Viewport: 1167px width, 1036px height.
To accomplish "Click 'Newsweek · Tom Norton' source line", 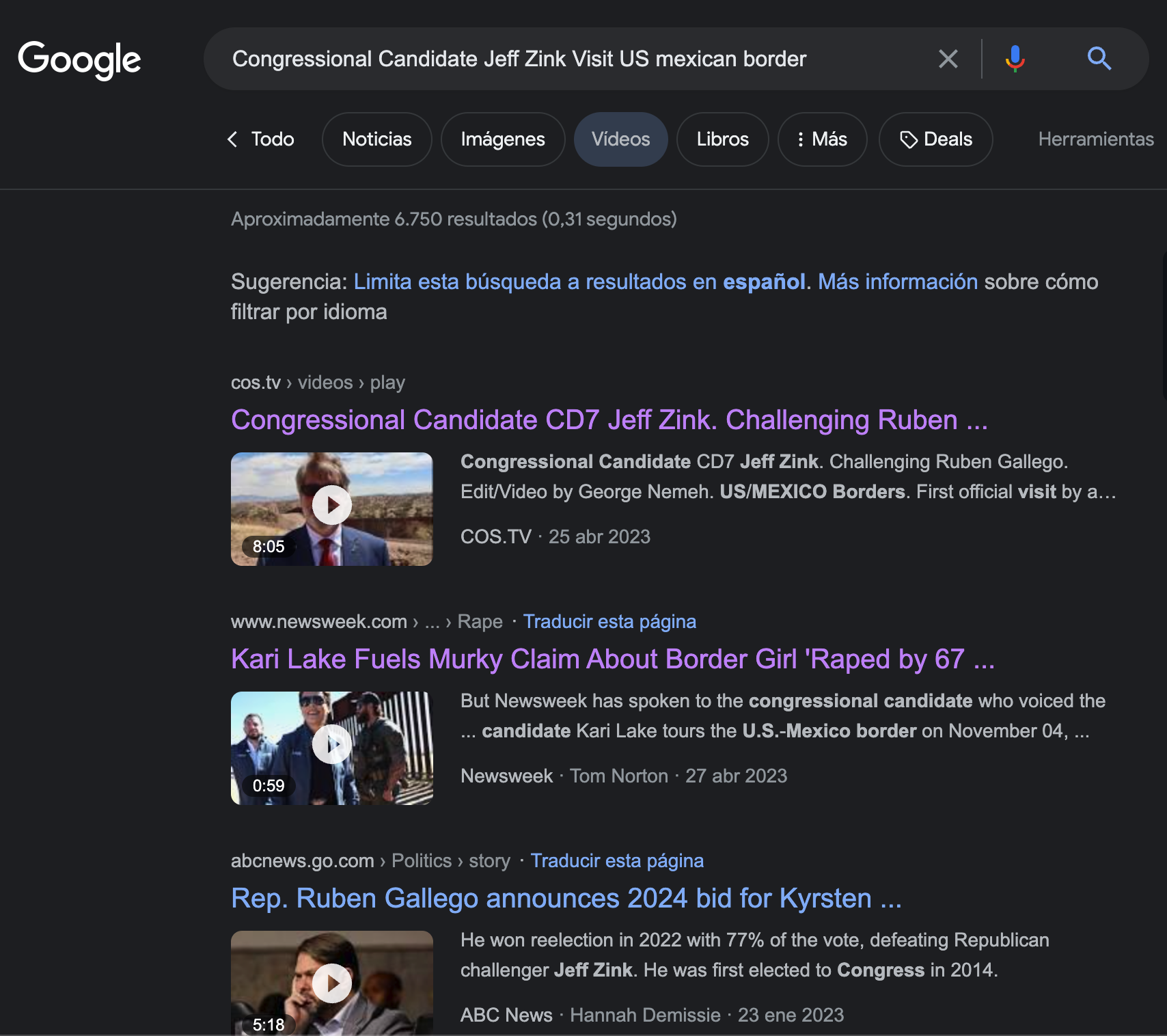I will [x=564, y=776].
